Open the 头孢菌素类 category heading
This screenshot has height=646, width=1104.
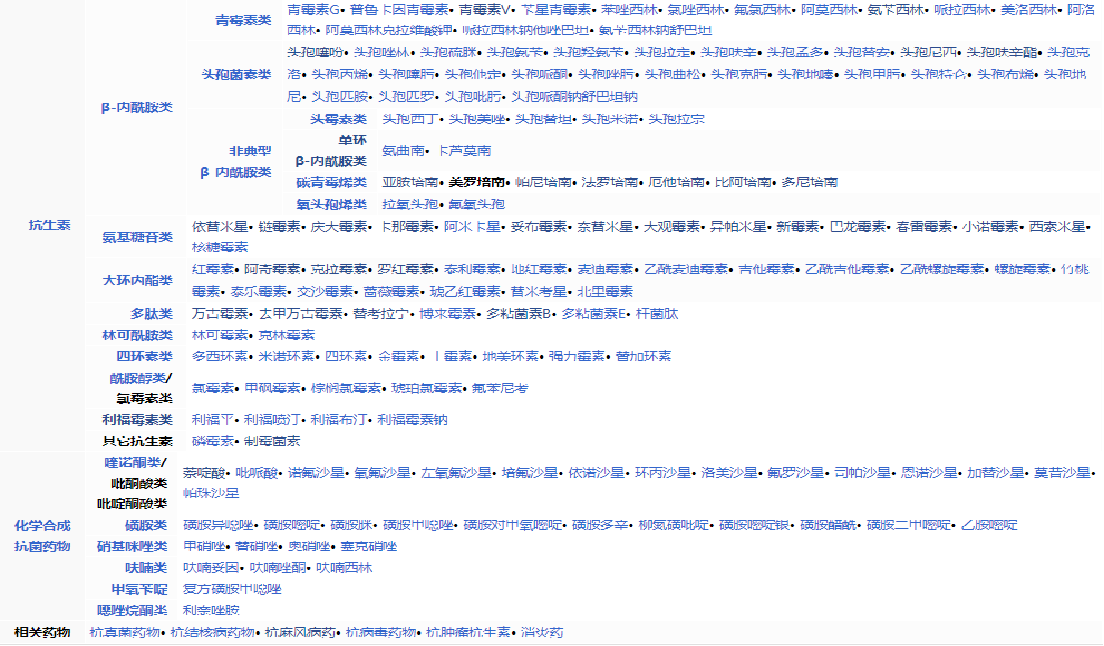click(236, 74)
